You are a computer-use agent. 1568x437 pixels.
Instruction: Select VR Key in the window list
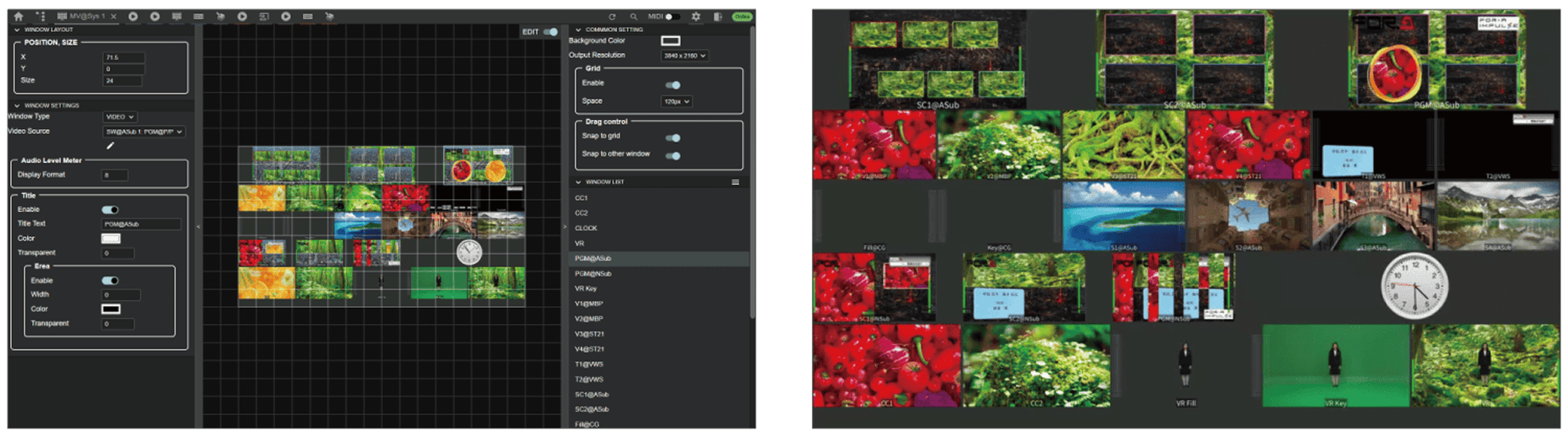click(x=658, y=289)
